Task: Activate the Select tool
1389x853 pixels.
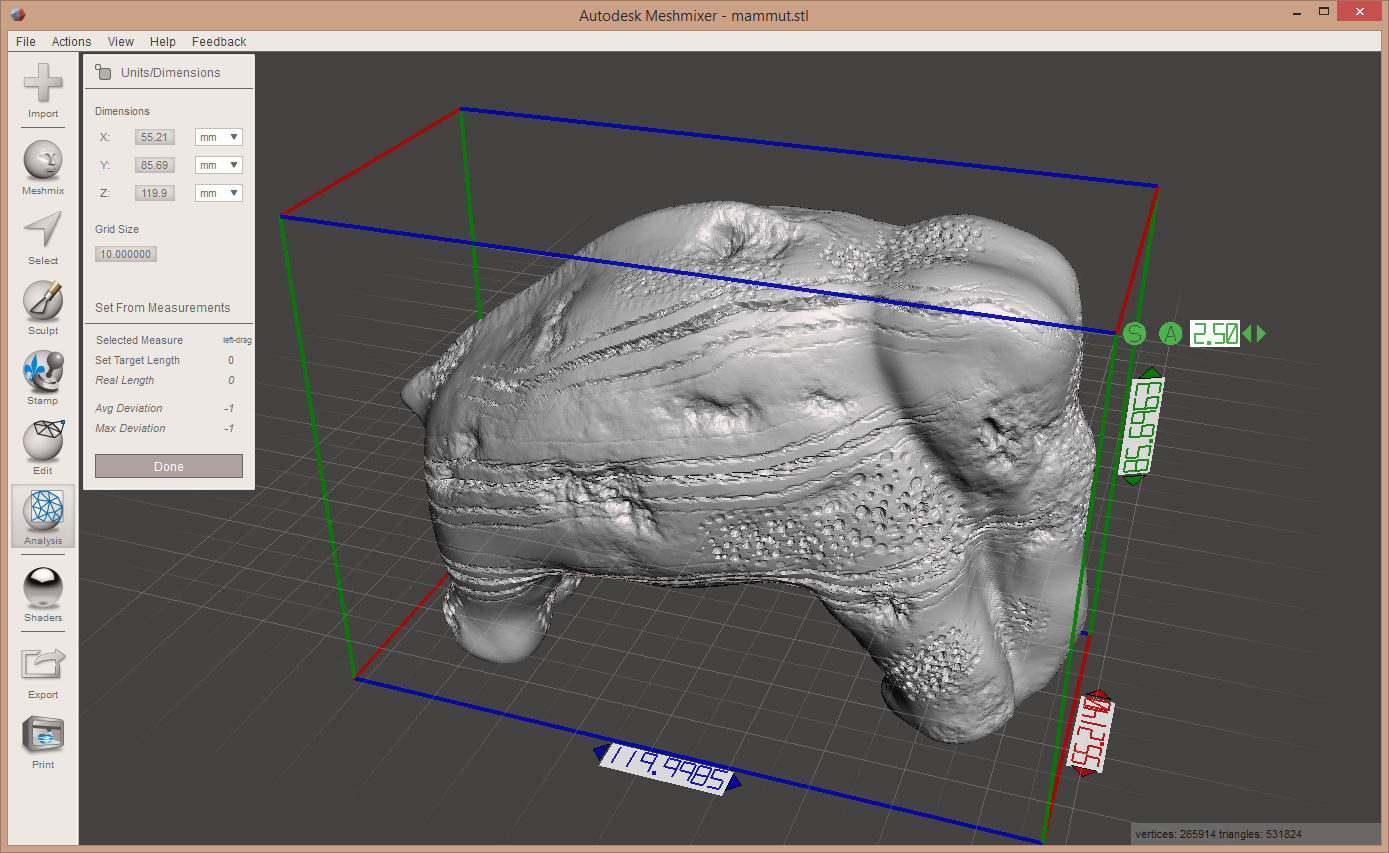Action: pos(43,231)
